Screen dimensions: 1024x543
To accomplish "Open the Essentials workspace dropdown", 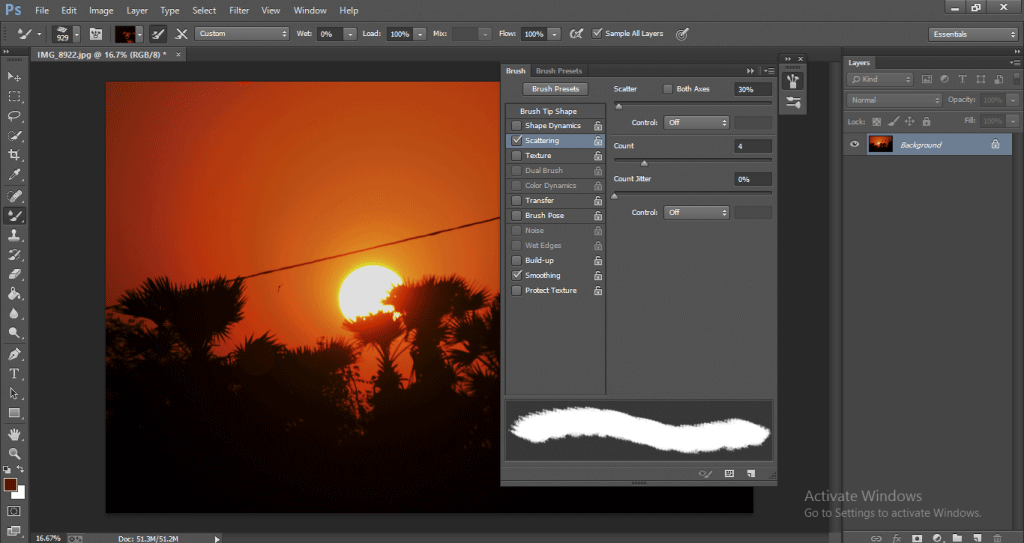I will click(x=972, y=34).
